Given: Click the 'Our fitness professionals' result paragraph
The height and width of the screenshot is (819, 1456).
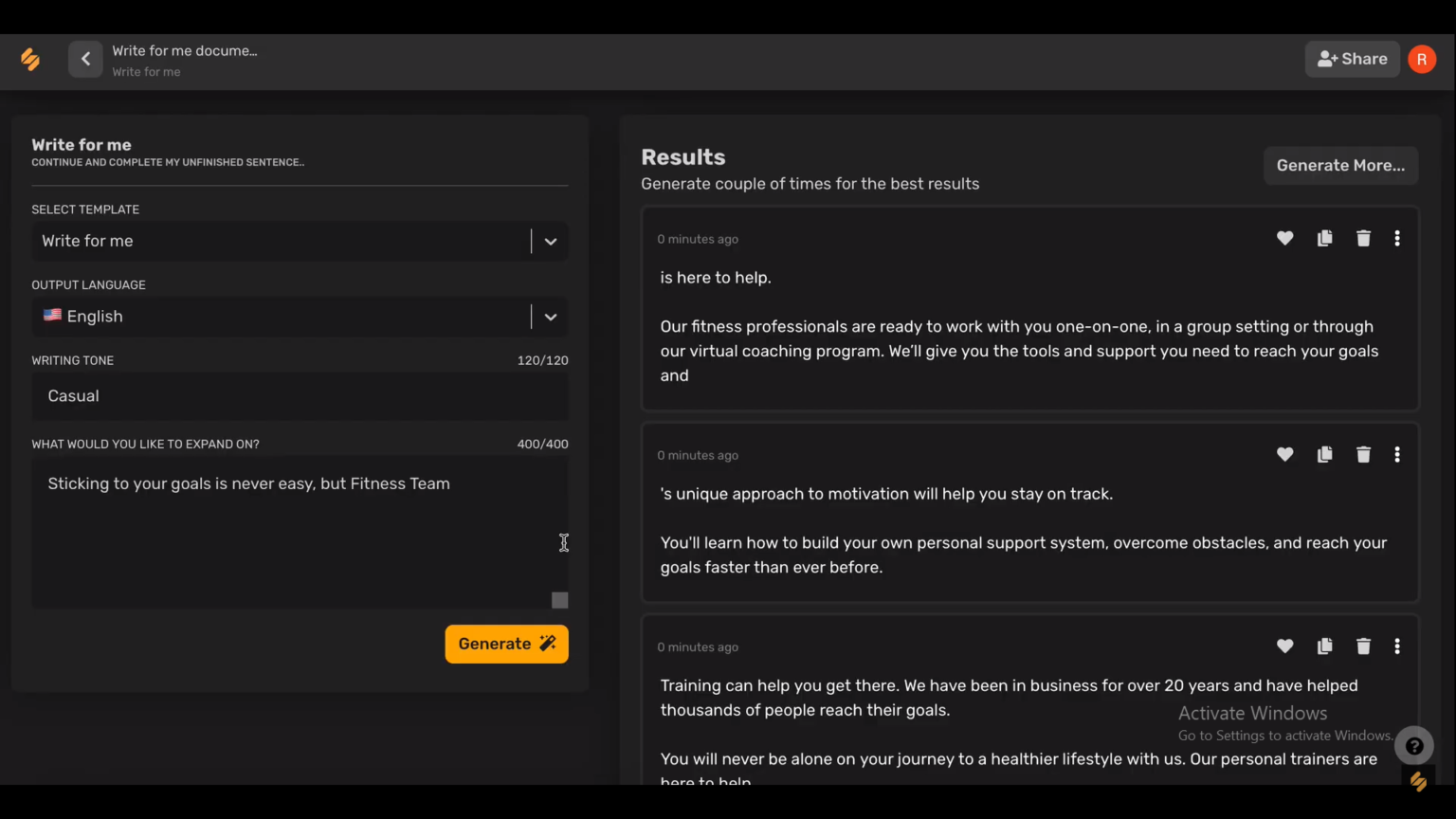Looking at the screenshot, I should coord(1020,352).
